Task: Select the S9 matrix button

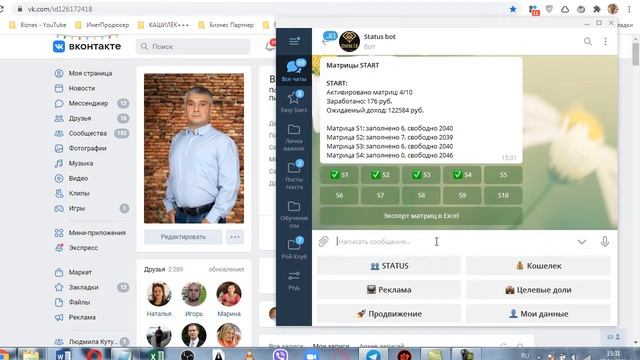Action: pos(462,195)
